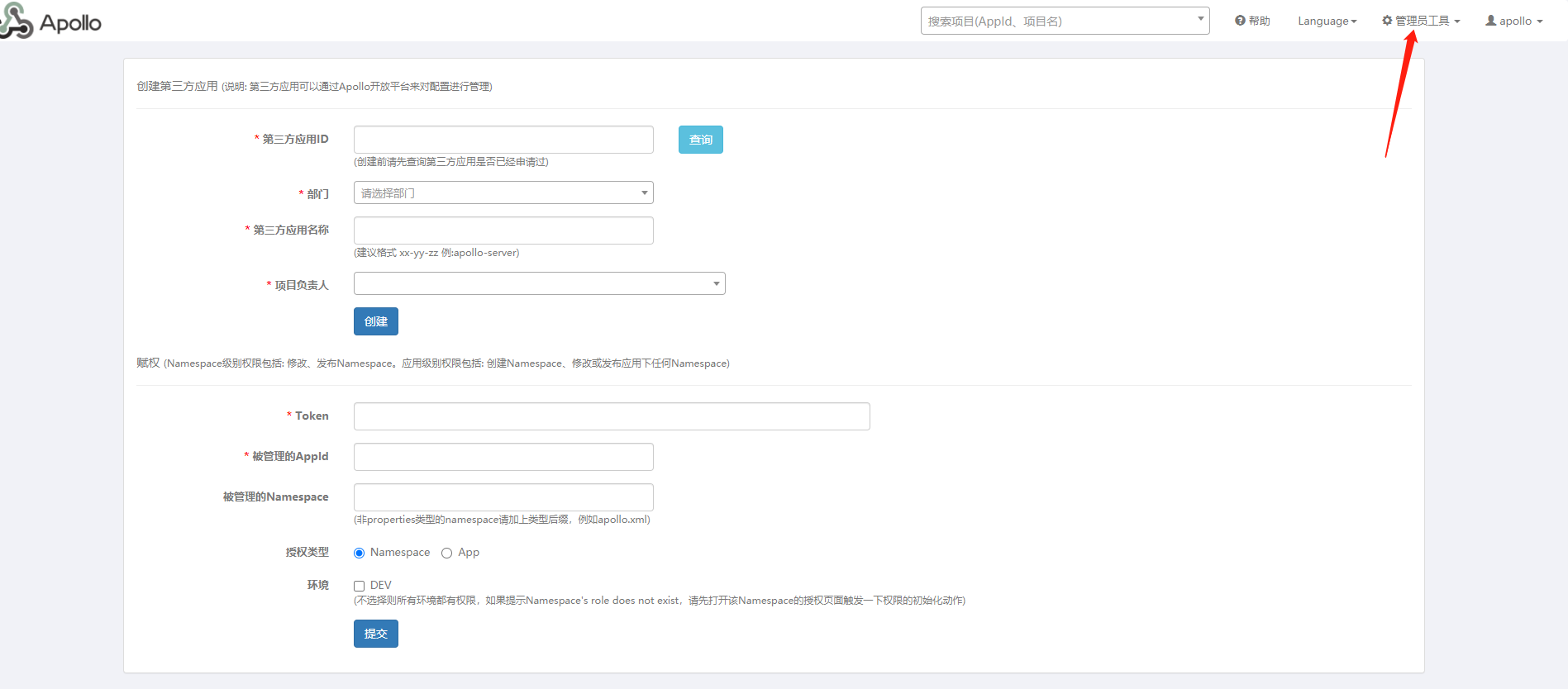1568x689 pixels.
Task: Select the App authorization type radio
Action: tap(447, 553)
